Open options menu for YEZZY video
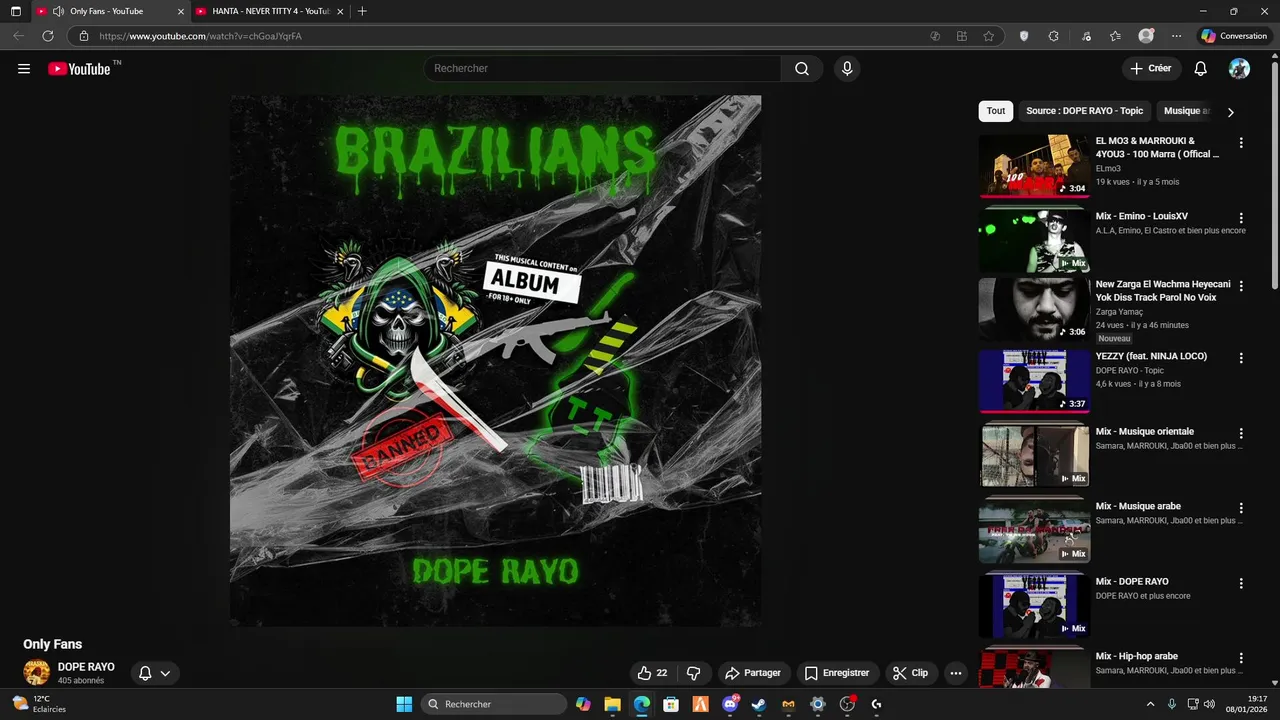The width and height of the screenshot is (1280, 720). point(1241,358)
